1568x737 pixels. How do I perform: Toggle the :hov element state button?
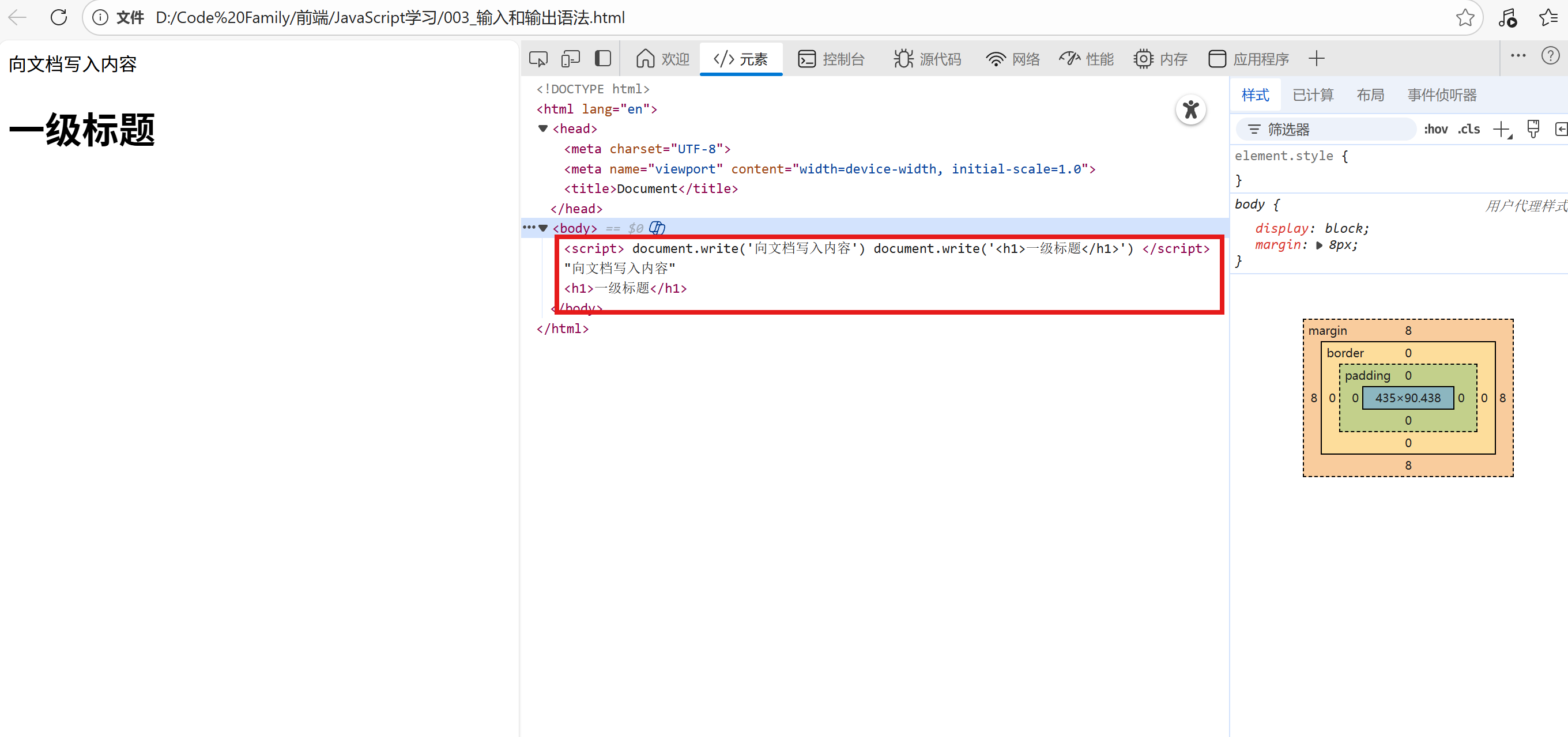1435,129
